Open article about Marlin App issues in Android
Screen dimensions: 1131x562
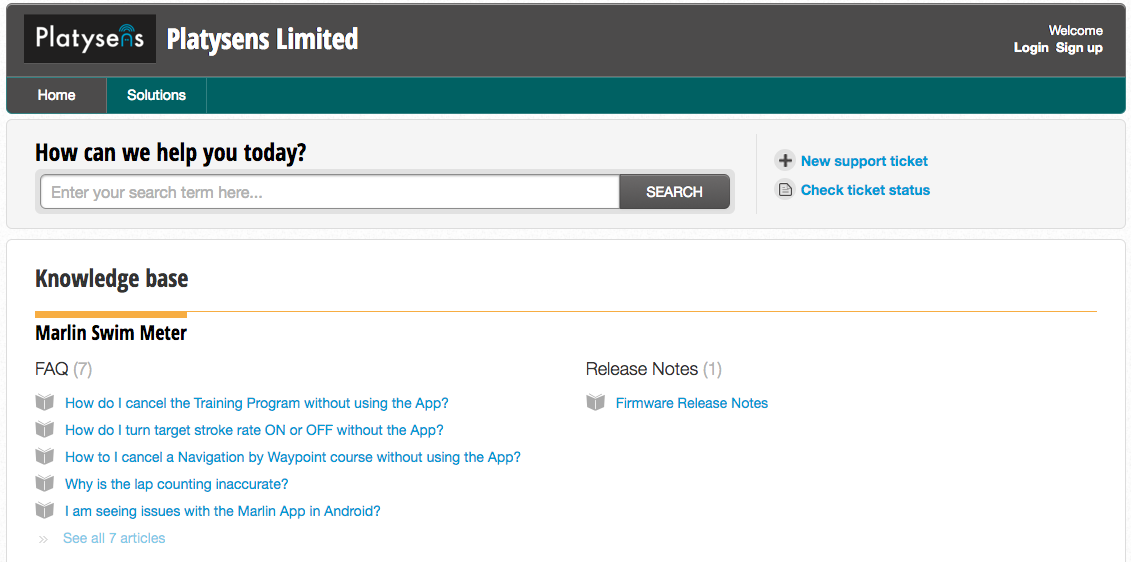coord(223,511)
